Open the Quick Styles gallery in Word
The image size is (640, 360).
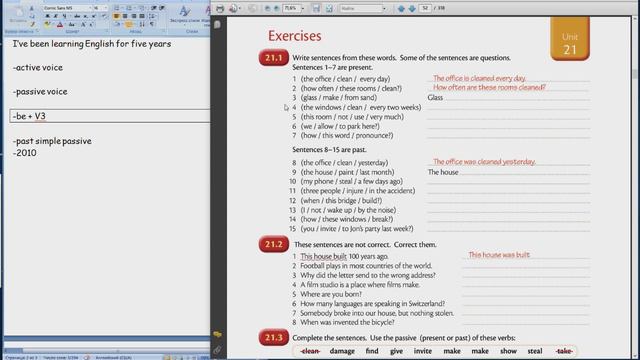point(184,14)
